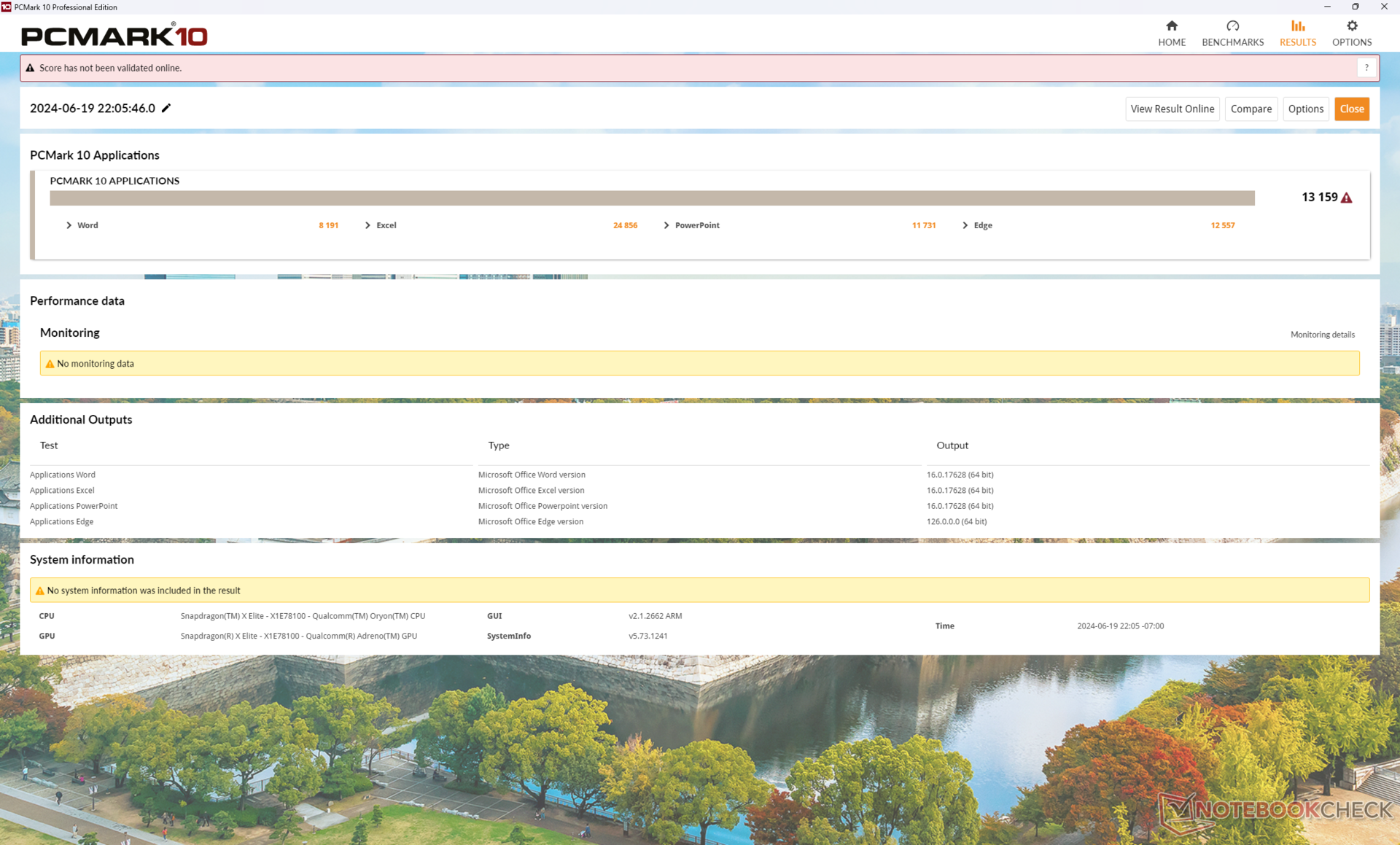Select the Results bar chart icon

[x=1297, y=27]
